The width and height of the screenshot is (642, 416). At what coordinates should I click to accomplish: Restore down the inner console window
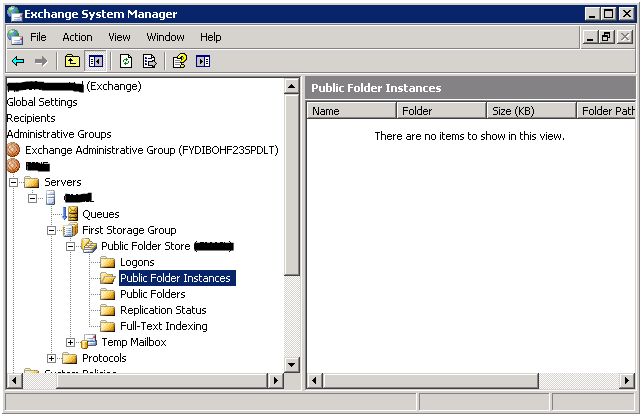coord(606,37)
